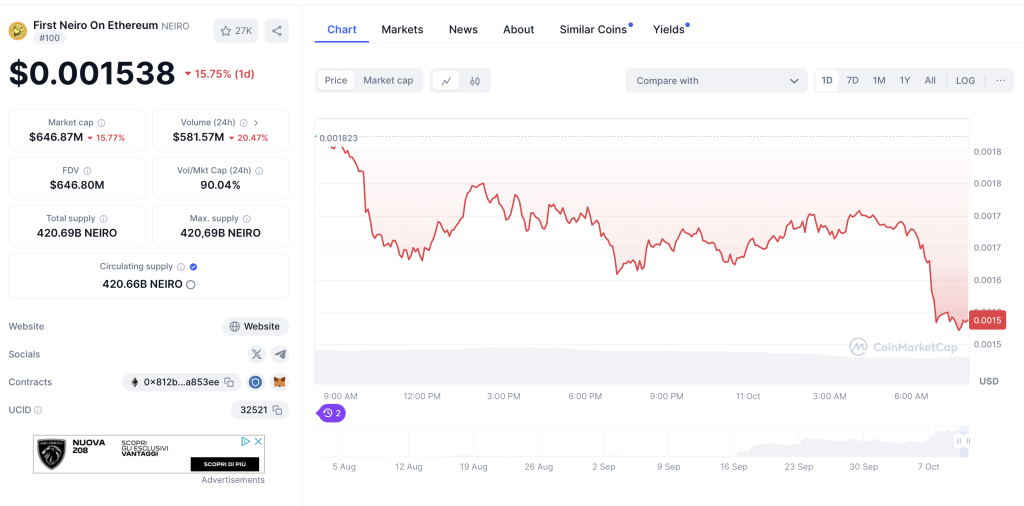Click the circulating supply progress circle

coord(191,284)
